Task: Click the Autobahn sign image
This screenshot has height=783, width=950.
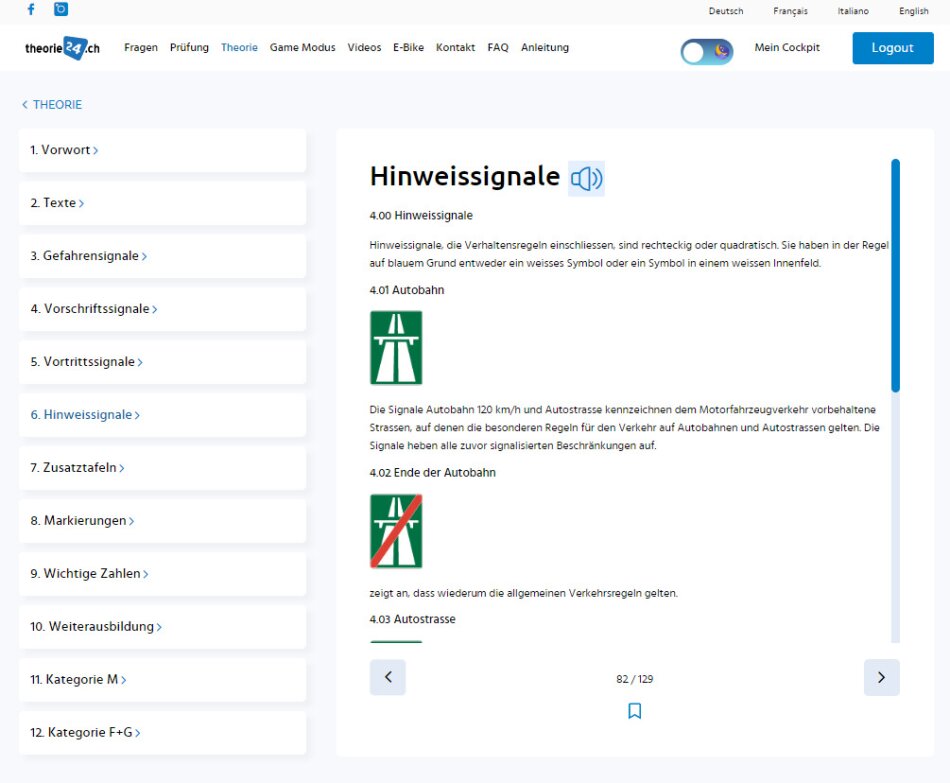Action: [x=396, y=348]
